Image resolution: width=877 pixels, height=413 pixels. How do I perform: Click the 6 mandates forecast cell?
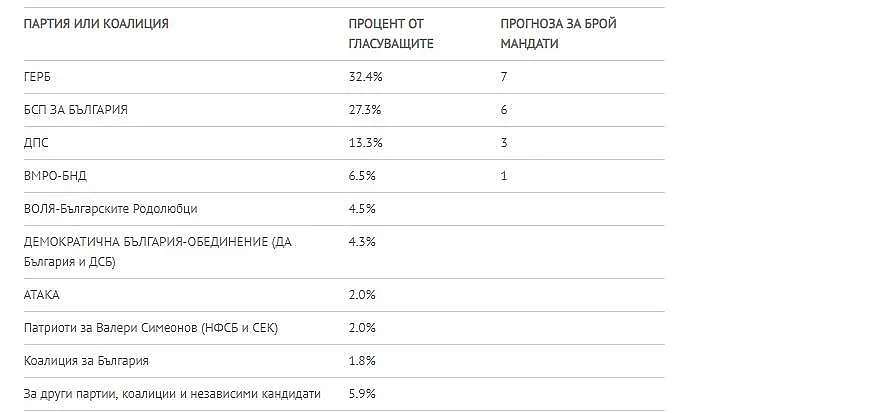pos(503,110)
